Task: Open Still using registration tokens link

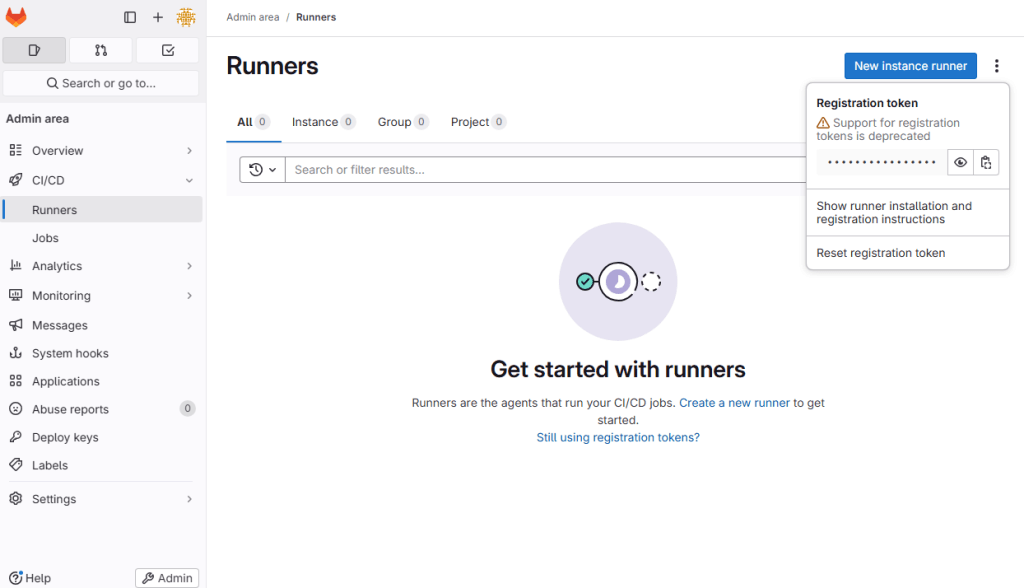Action: (618, 438)
